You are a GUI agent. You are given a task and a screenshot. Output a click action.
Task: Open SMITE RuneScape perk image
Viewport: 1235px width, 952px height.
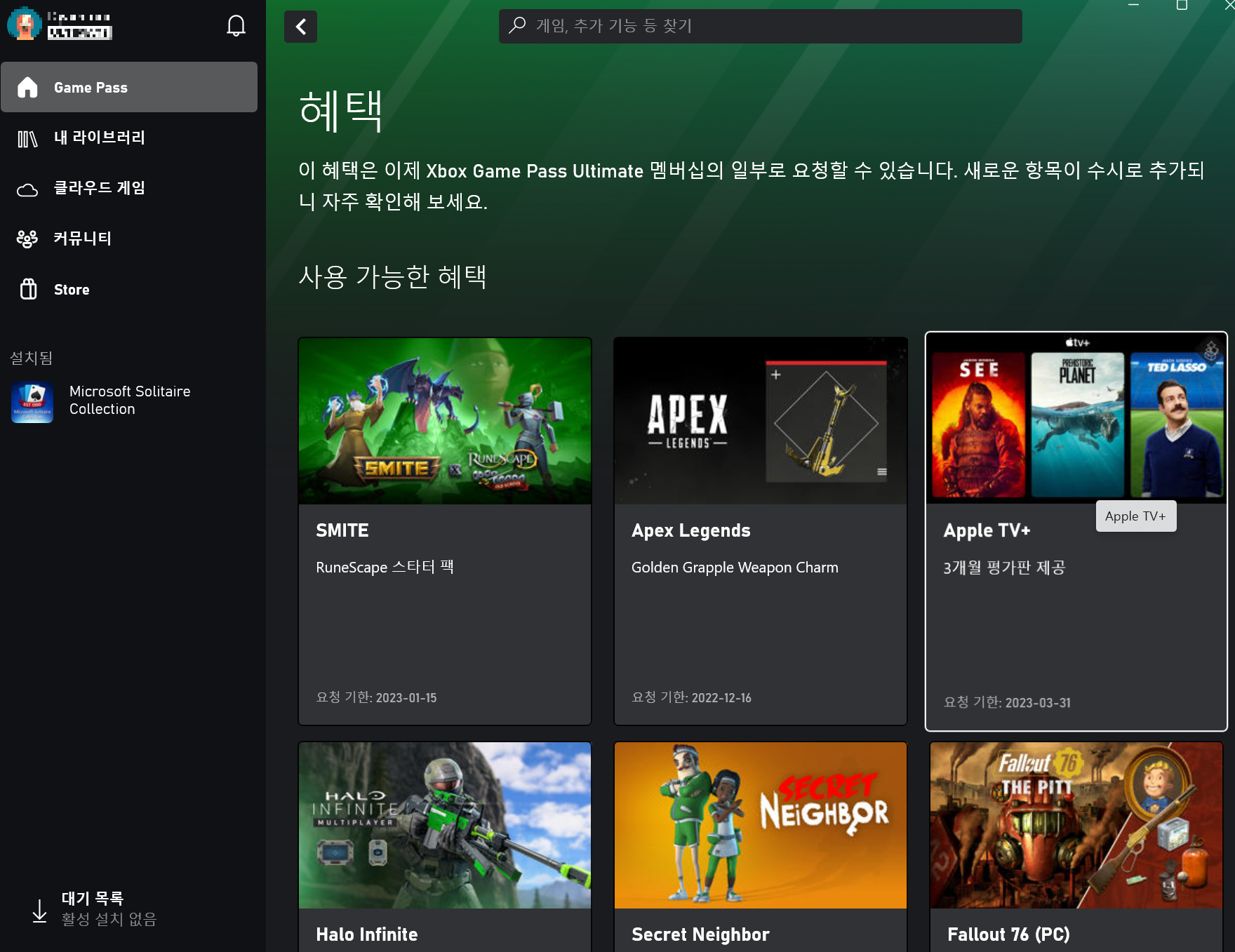445,421
